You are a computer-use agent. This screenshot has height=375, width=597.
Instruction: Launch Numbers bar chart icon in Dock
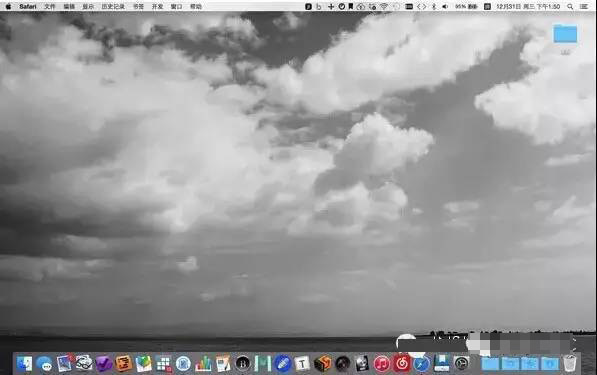tap(203, 364)
